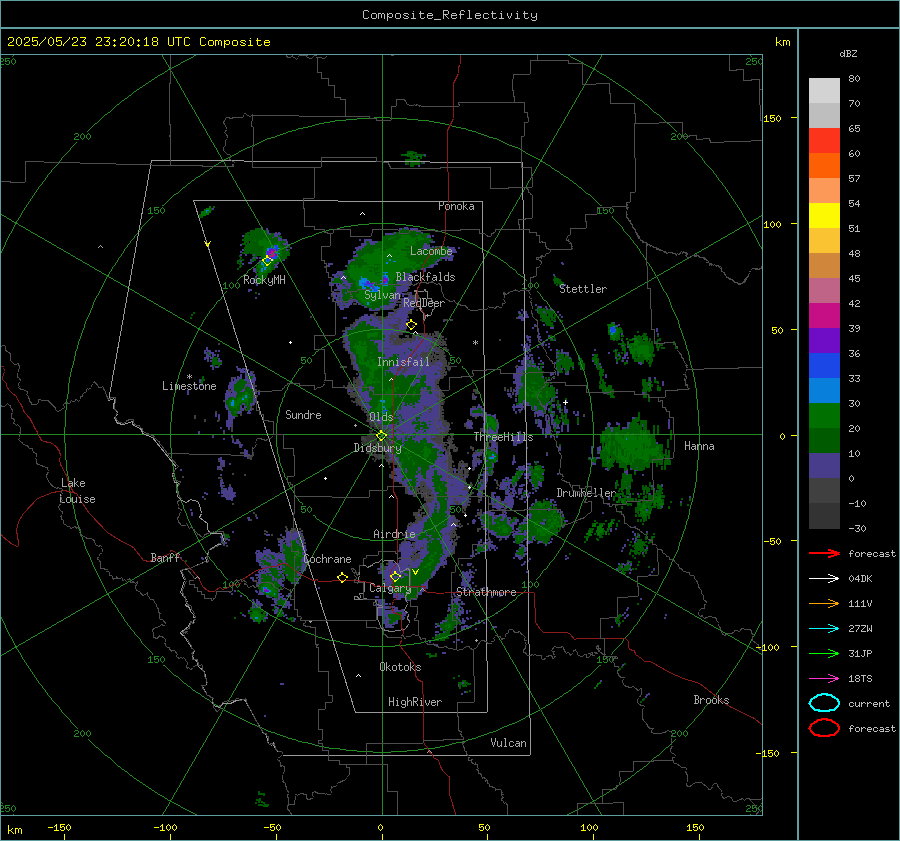Select the RedDeer city label
The width and height of the screenshot is (900, 841).
(x=424, y=303)
